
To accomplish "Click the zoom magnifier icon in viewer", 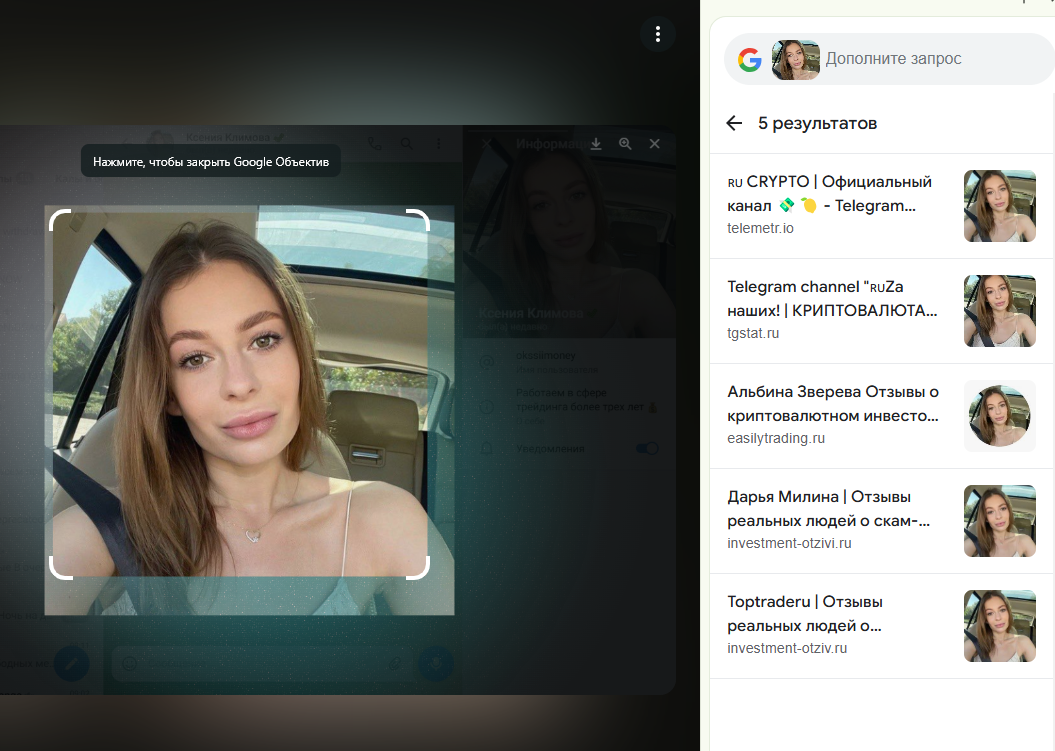I will tap(625, 144).
